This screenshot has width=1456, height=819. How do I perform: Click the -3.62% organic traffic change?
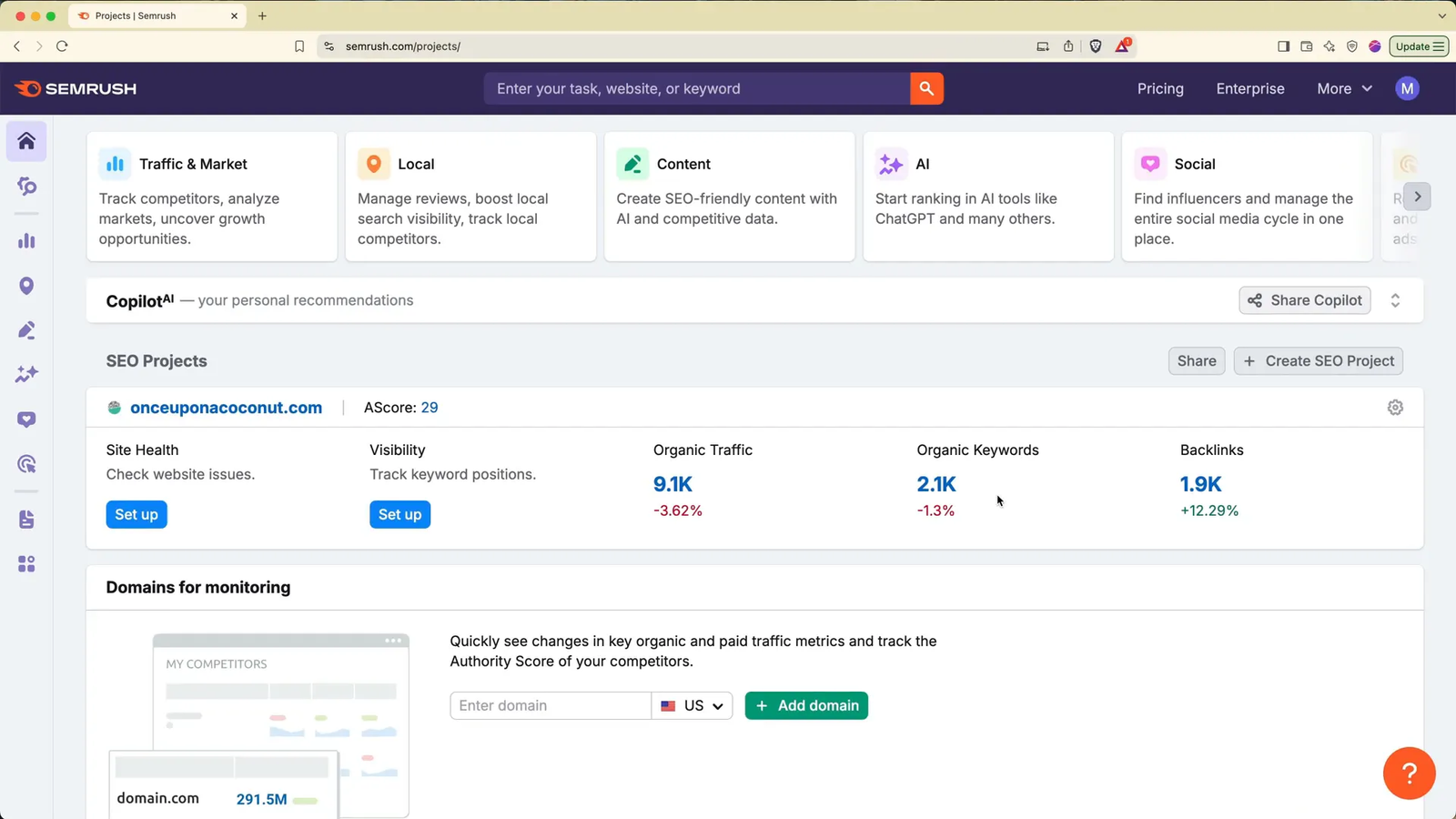[678, 511]
